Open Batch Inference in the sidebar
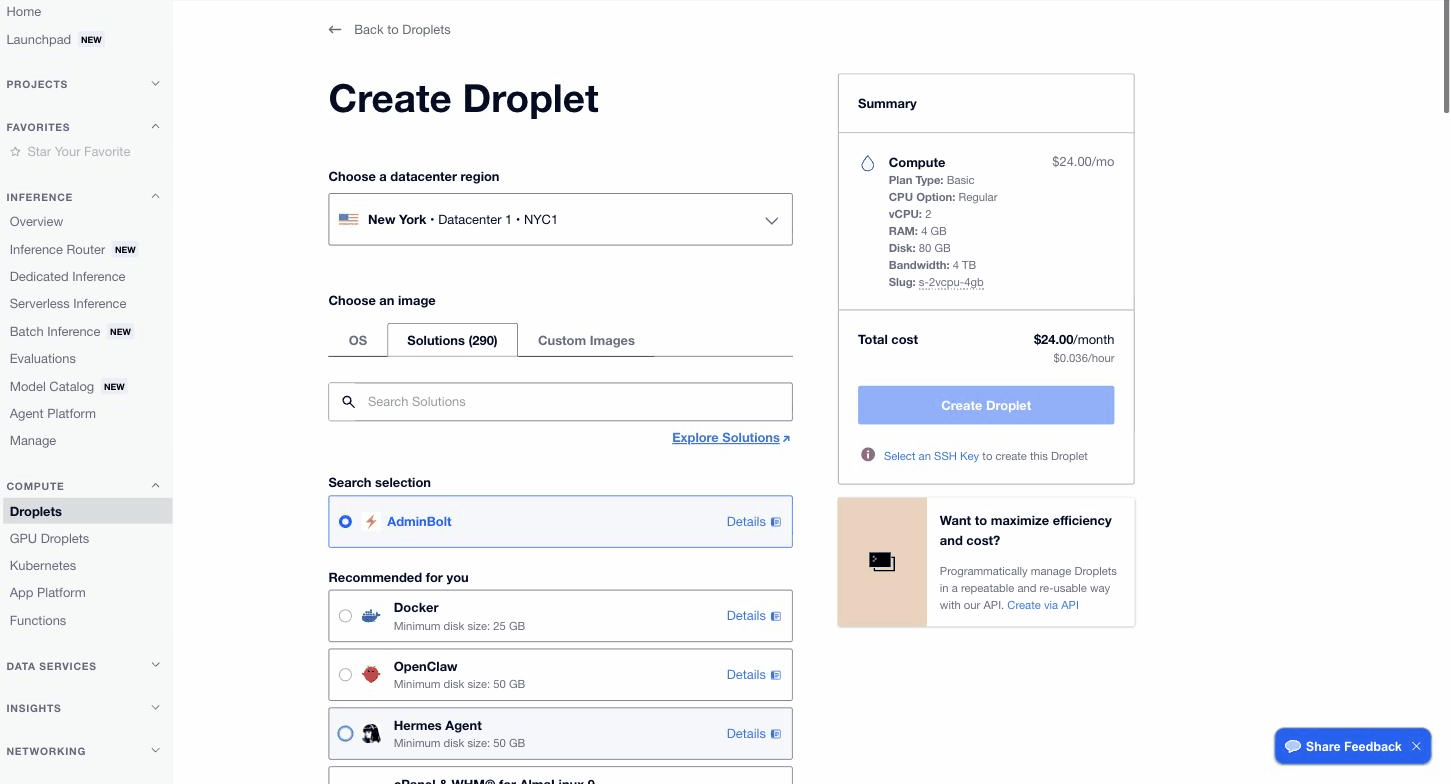The width and height of the screenshot is (1451, 784). 55,332
